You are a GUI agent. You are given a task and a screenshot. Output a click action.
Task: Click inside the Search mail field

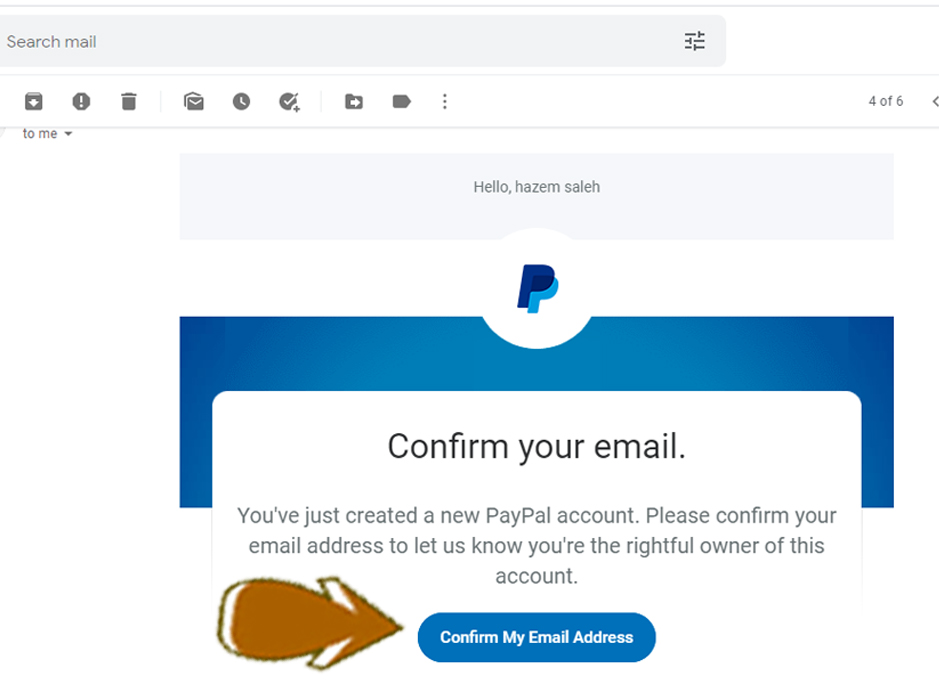tap(300, 42)
